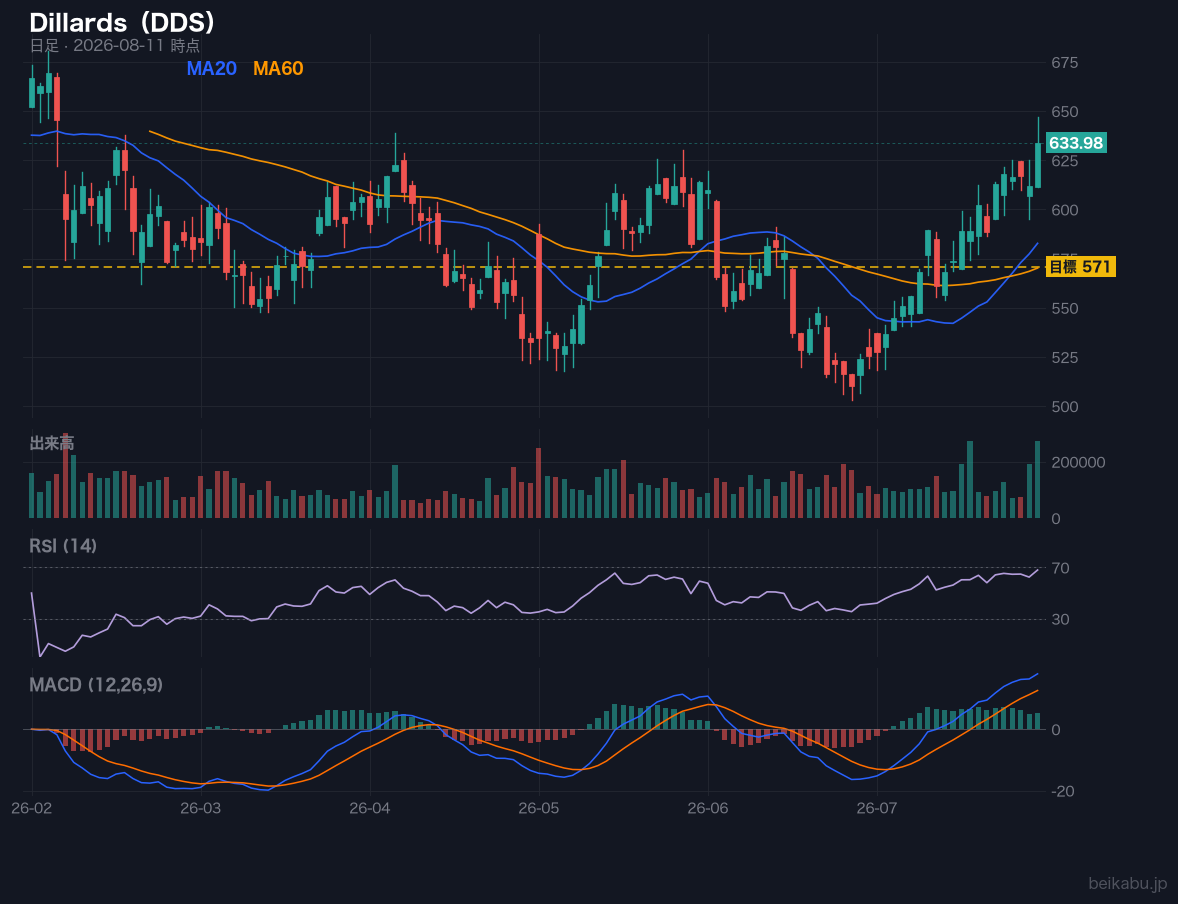Click the 675 price axis label
The height and width of the screenshot is (904, 1178).
[1064, 62]
